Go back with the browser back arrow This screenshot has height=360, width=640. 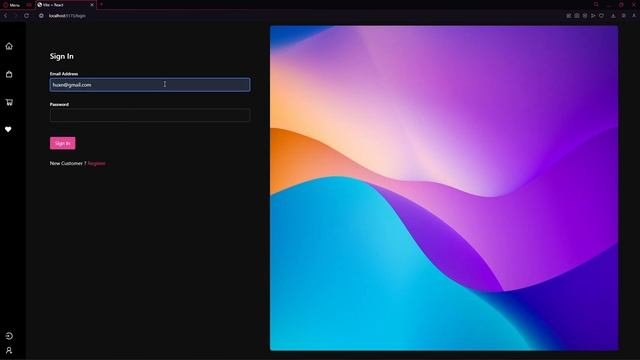[6, 16]
